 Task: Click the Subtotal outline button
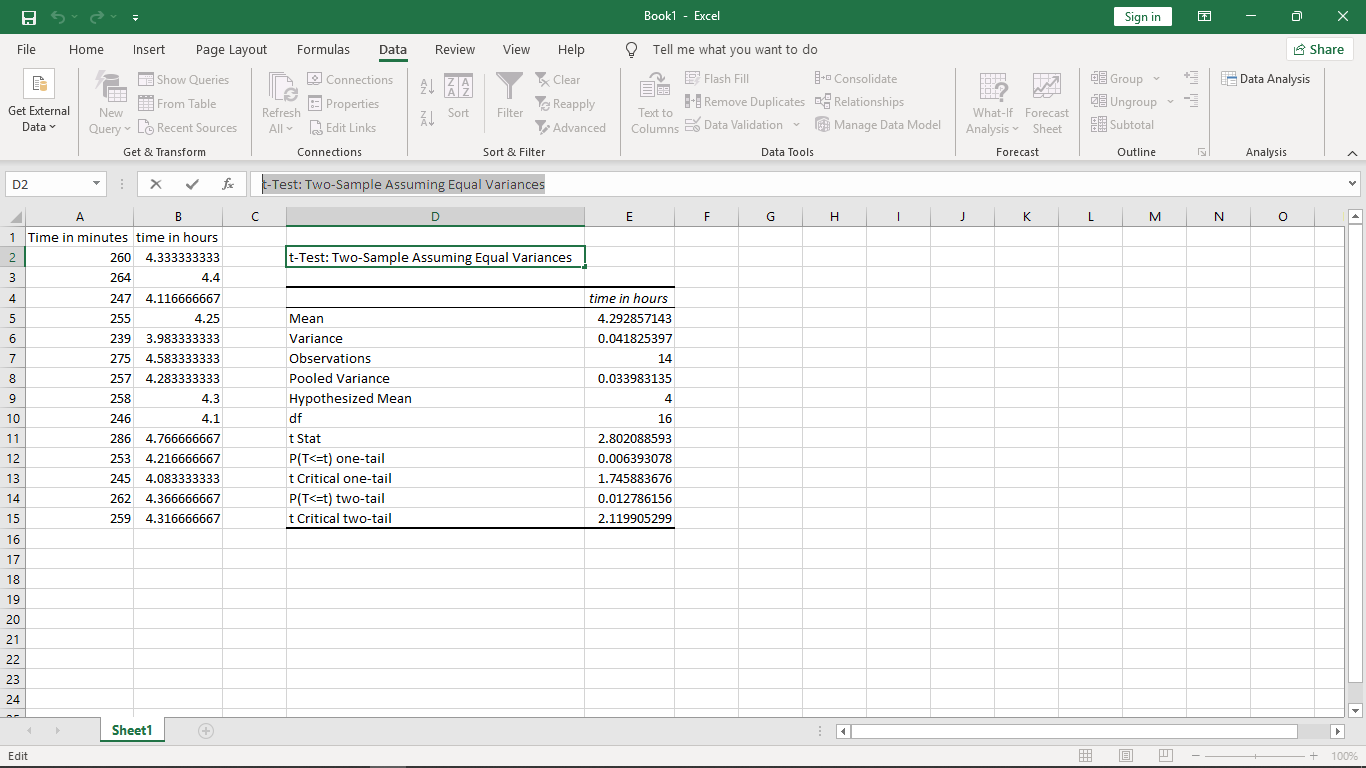(x=1122, y=125)
